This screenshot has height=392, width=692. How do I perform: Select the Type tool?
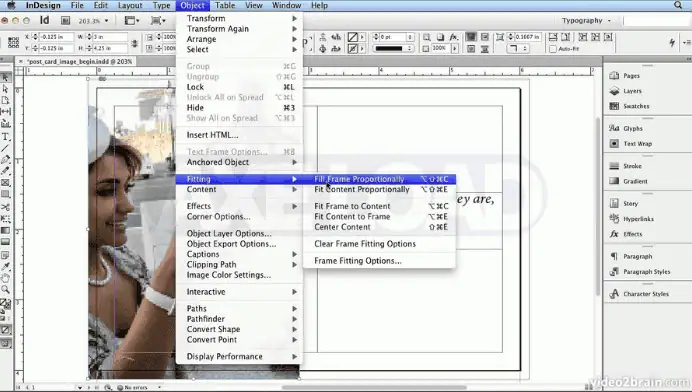pos(5,136)
